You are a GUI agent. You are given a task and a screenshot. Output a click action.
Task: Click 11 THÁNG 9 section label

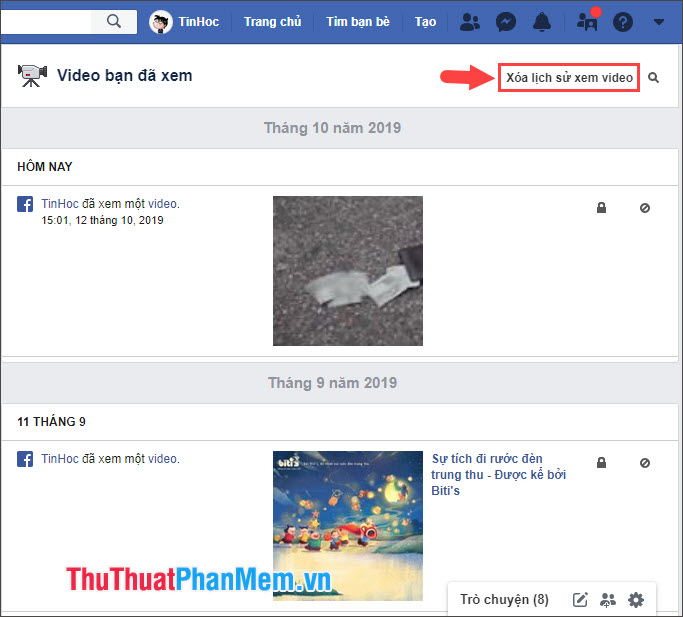pyautogui.click(x=51, y=421)
